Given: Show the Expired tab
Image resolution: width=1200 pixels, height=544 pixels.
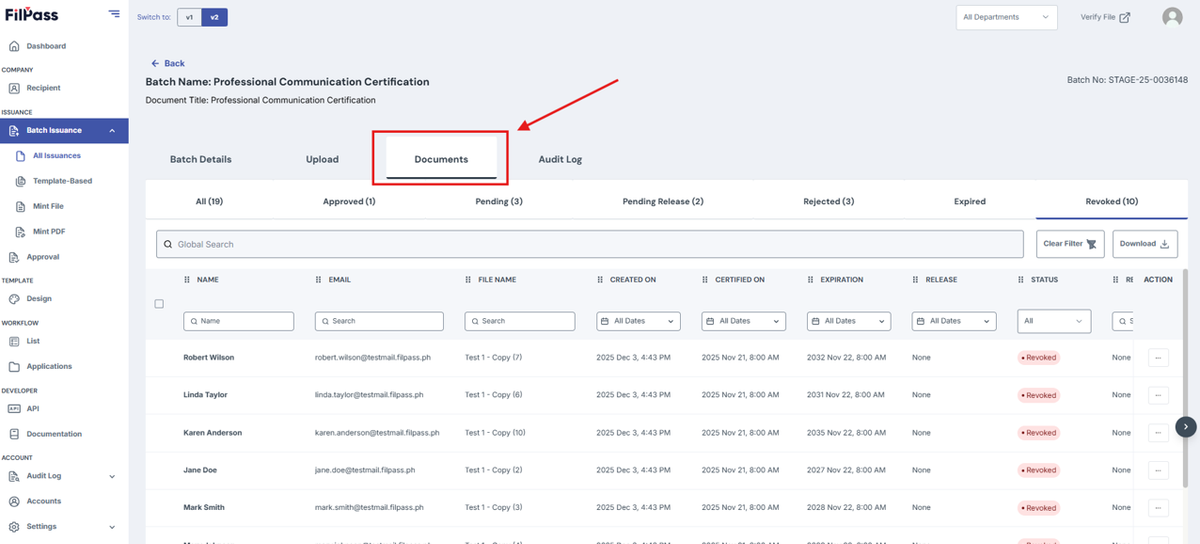Looking at the screenshot, I should (x=970, y=201).
